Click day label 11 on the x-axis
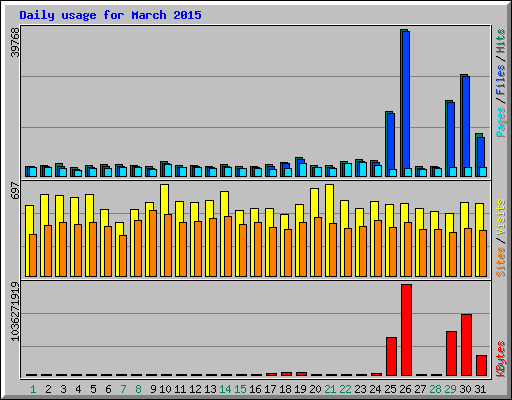 click(x=180, y=389)
